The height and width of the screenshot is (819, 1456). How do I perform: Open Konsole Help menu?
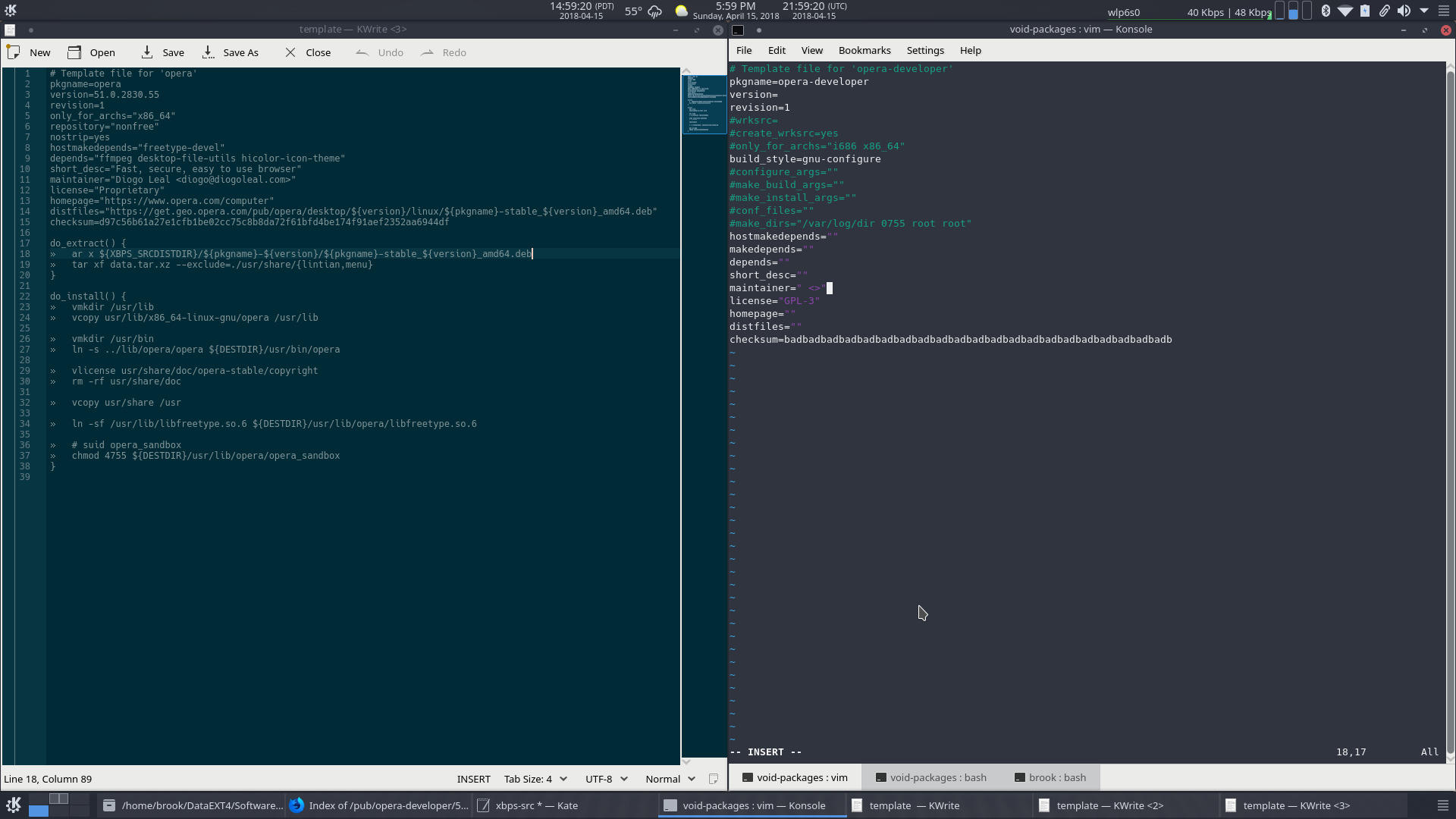pos(970,50)
